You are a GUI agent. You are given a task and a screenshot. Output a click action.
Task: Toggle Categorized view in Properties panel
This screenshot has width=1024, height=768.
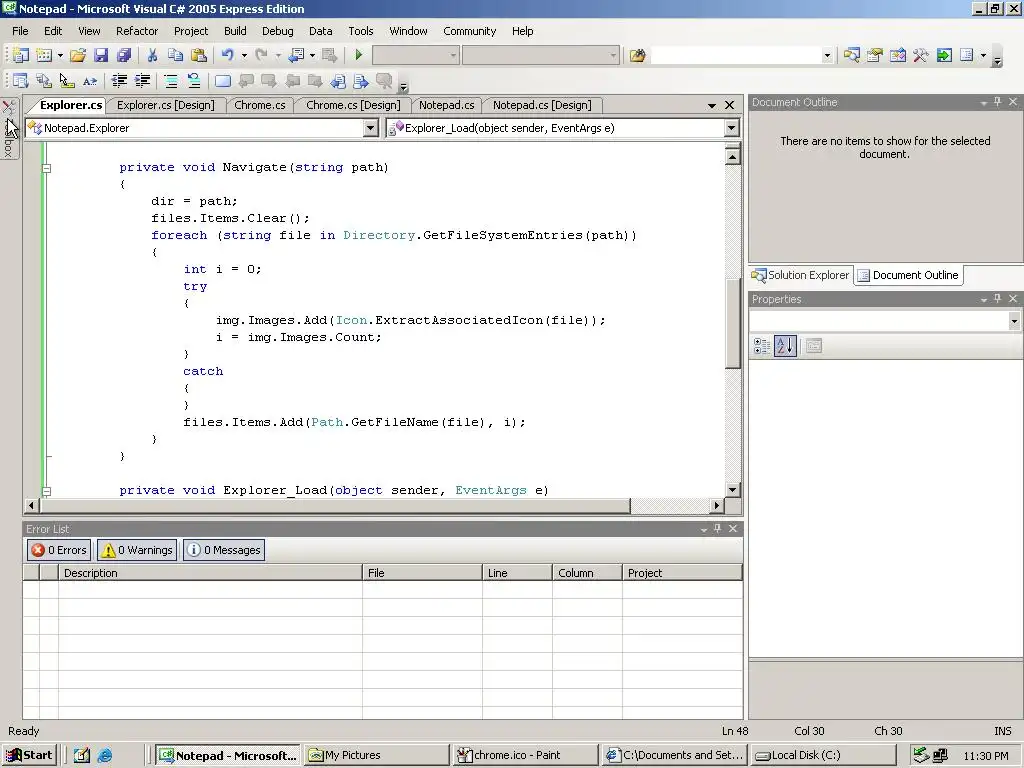761,346
